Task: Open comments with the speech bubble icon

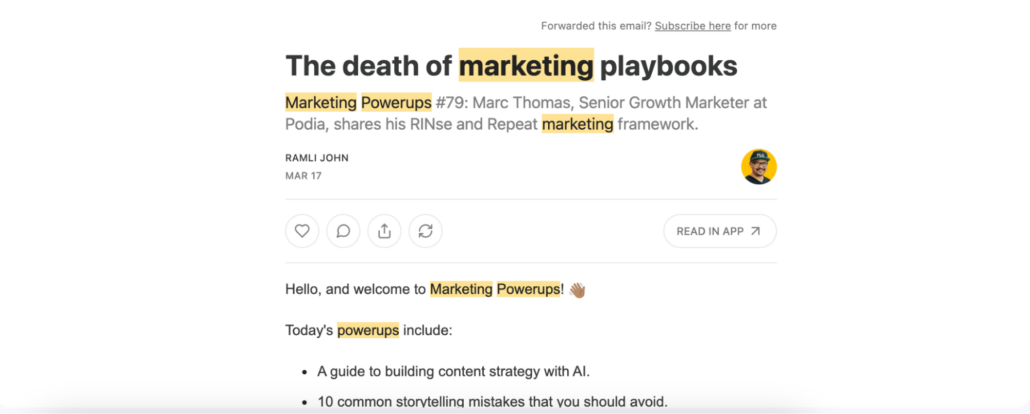Action: click(x=343, y=231)
